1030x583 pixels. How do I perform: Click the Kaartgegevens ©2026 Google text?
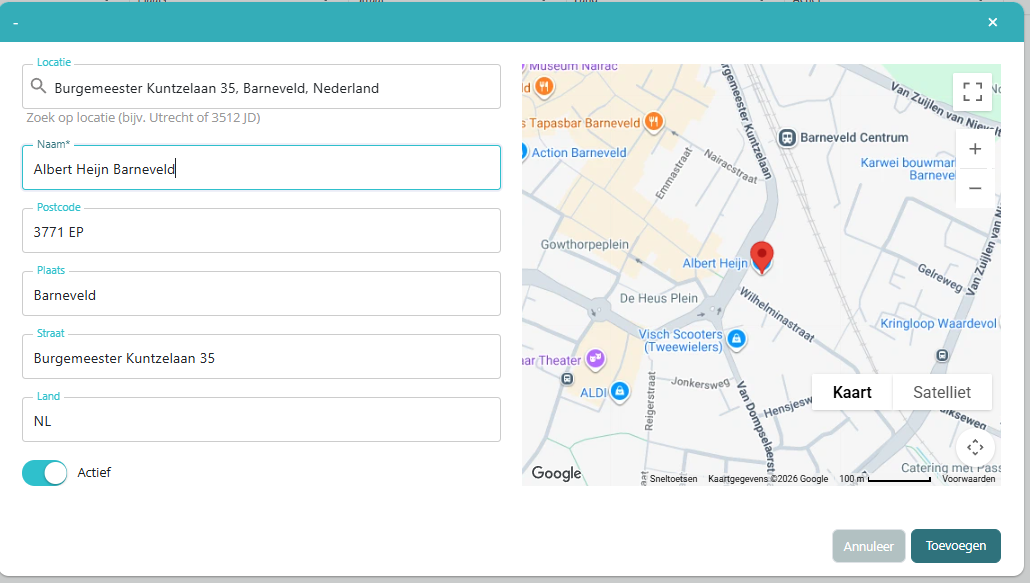coord(768,479)
